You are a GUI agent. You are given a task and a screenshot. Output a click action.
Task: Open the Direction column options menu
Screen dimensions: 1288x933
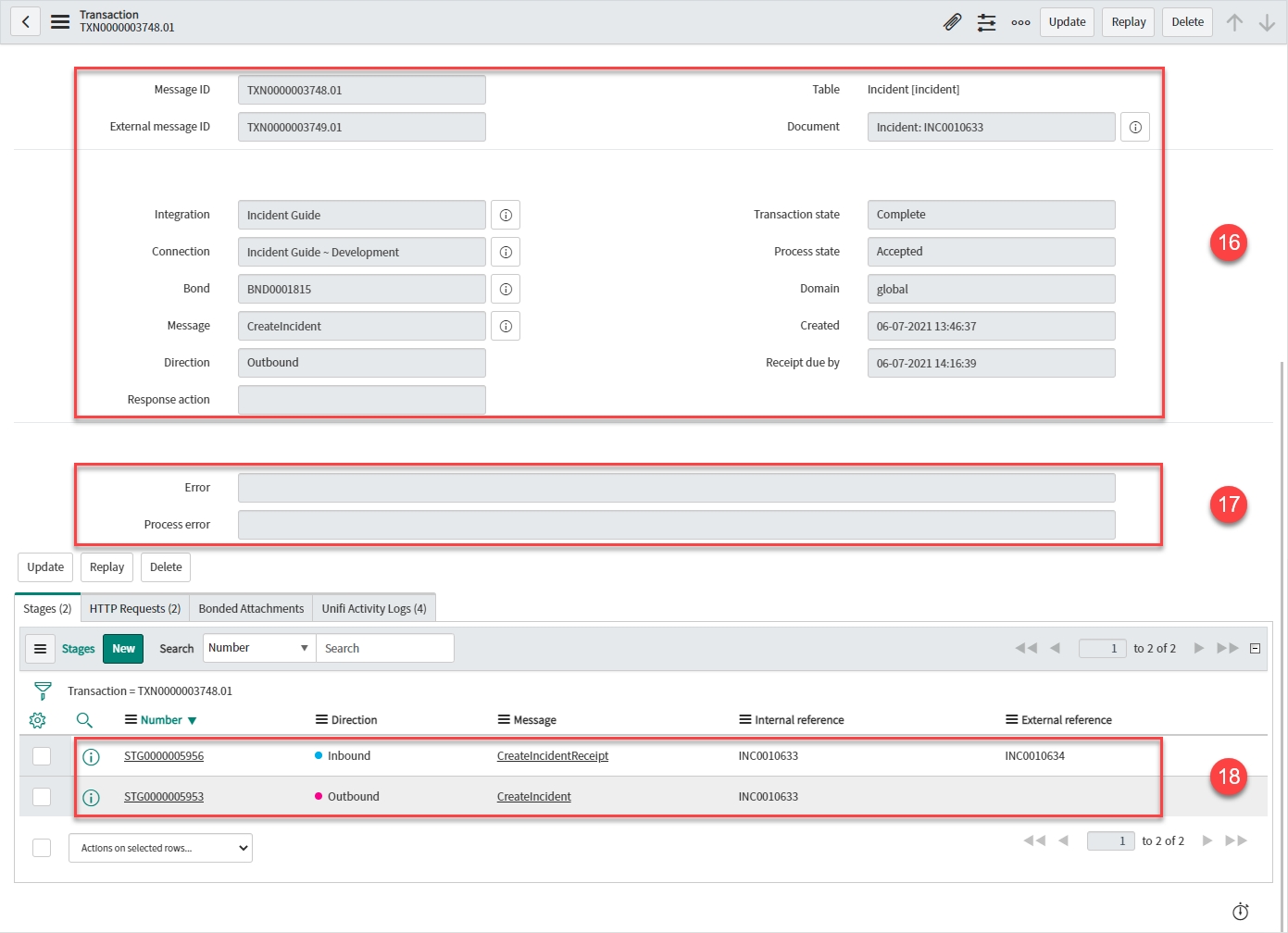tap(321, 720)
